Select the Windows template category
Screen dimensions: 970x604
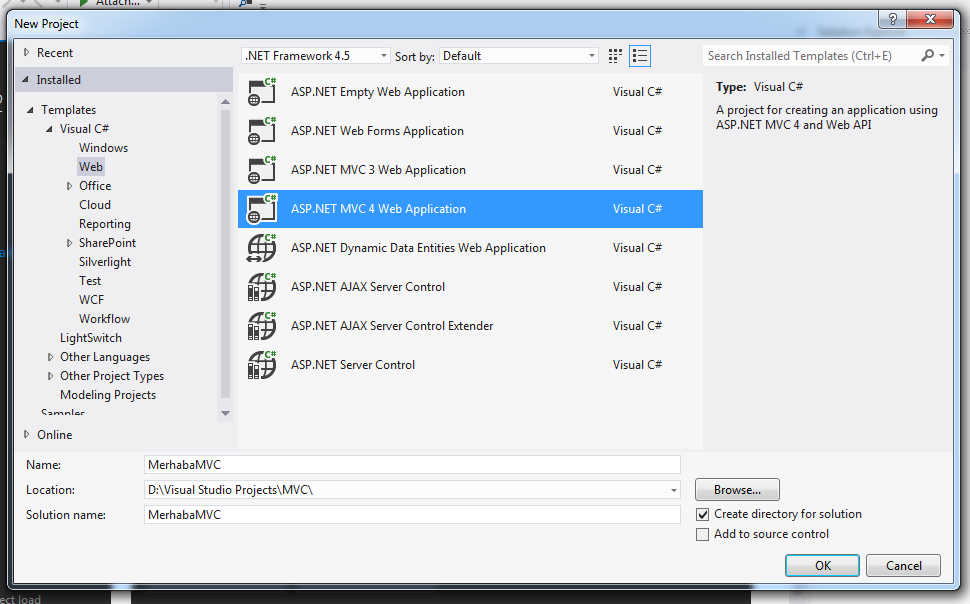[x=103, y=148]
